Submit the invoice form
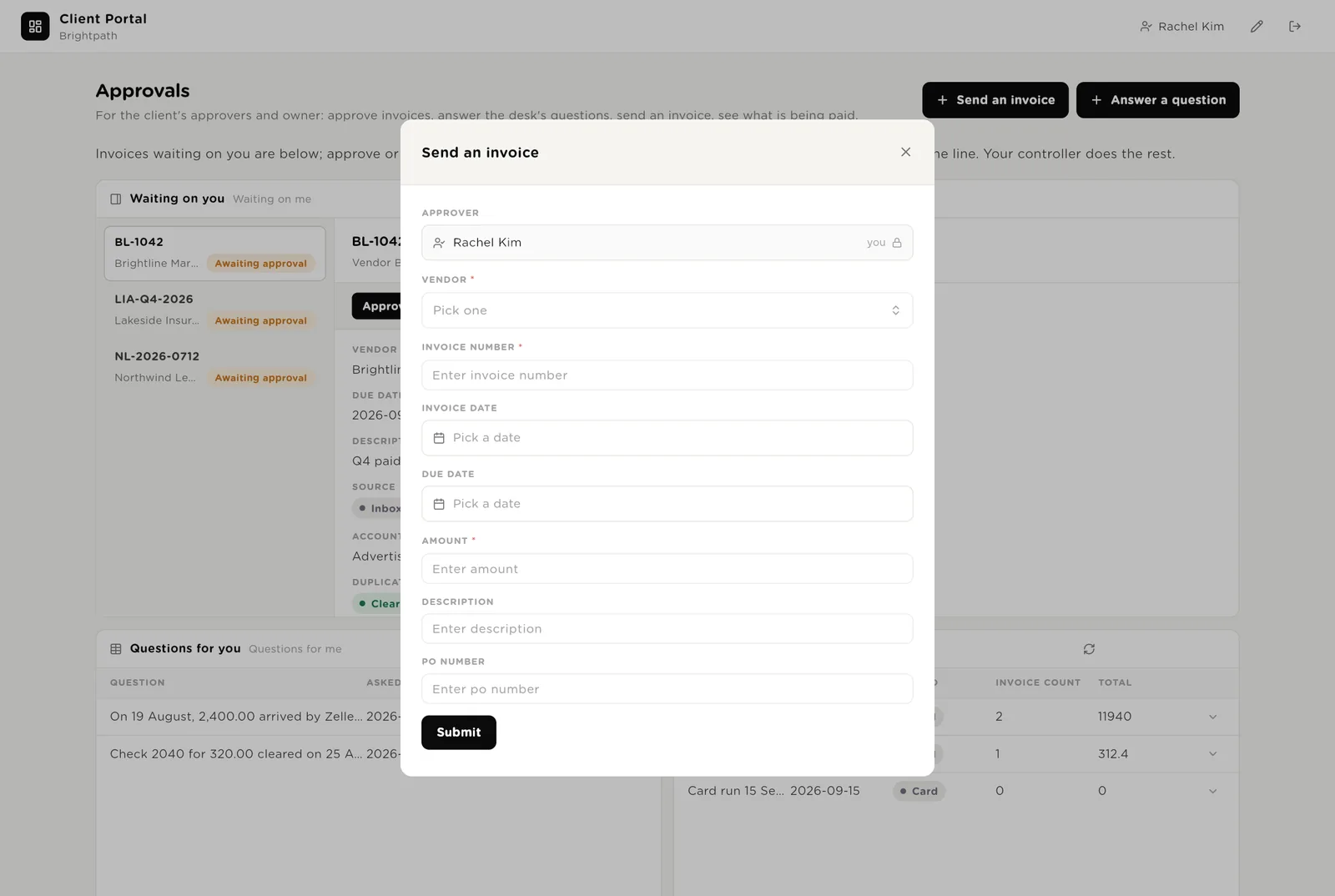Screen dimensions: 1335x896 click(x=458, y=732)
